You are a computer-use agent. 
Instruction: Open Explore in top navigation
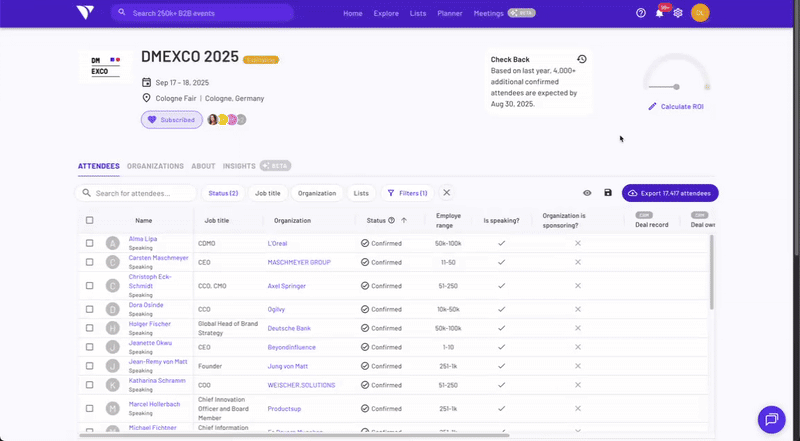(x=386, y=13)
